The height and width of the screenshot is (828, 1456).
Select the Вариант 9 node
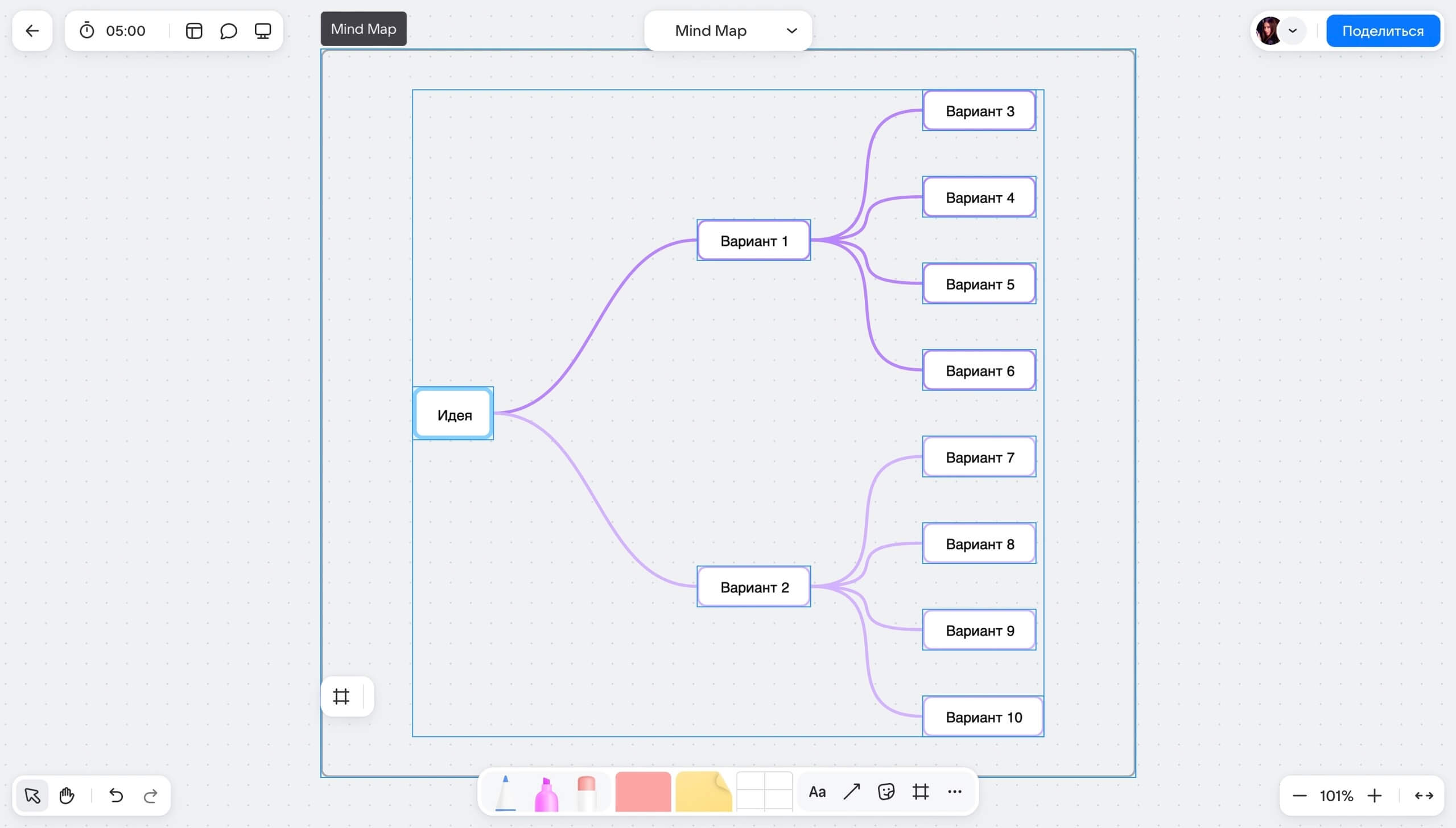pos(979,630)
